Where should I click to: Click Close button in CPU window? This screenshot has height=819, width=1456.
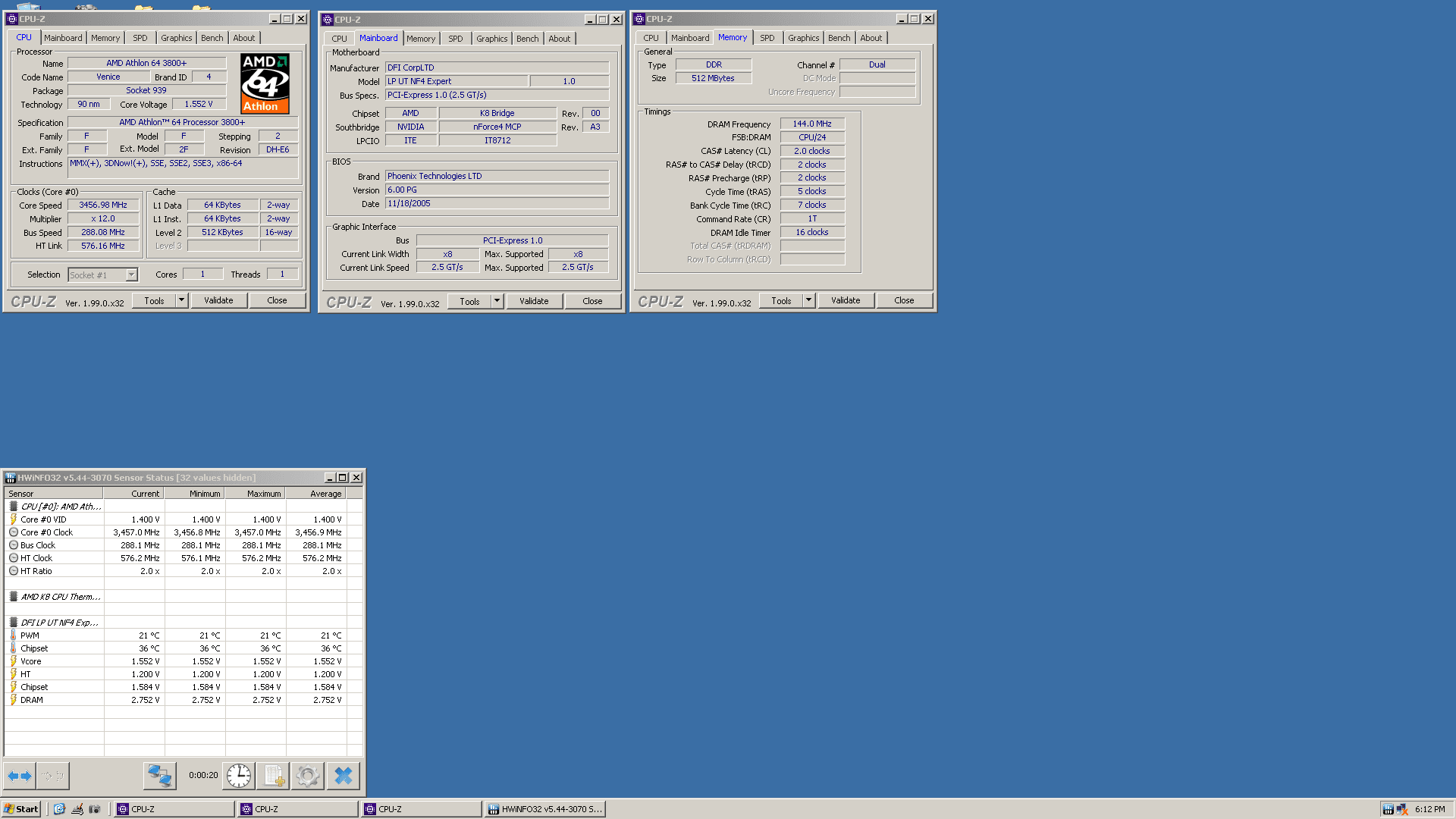pyautogui.click(x=277, y=300)
